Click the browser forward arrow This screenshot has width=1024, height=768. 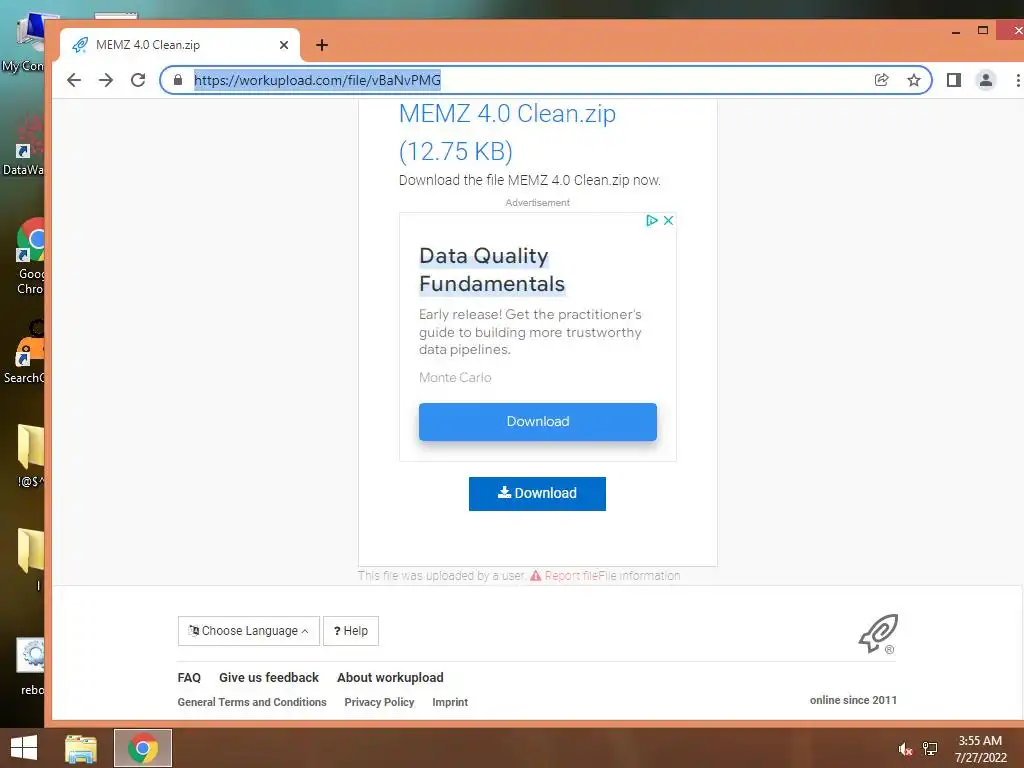tap(106, 80)
